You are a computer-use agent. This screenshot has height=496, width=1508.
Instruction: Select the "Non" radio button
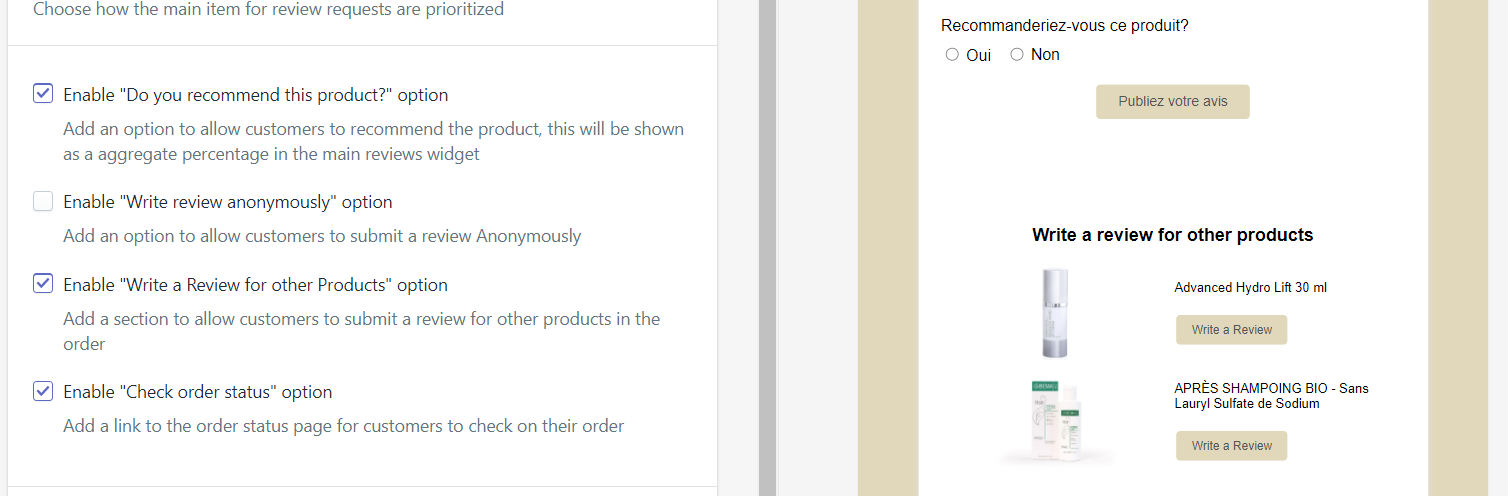1017,55
